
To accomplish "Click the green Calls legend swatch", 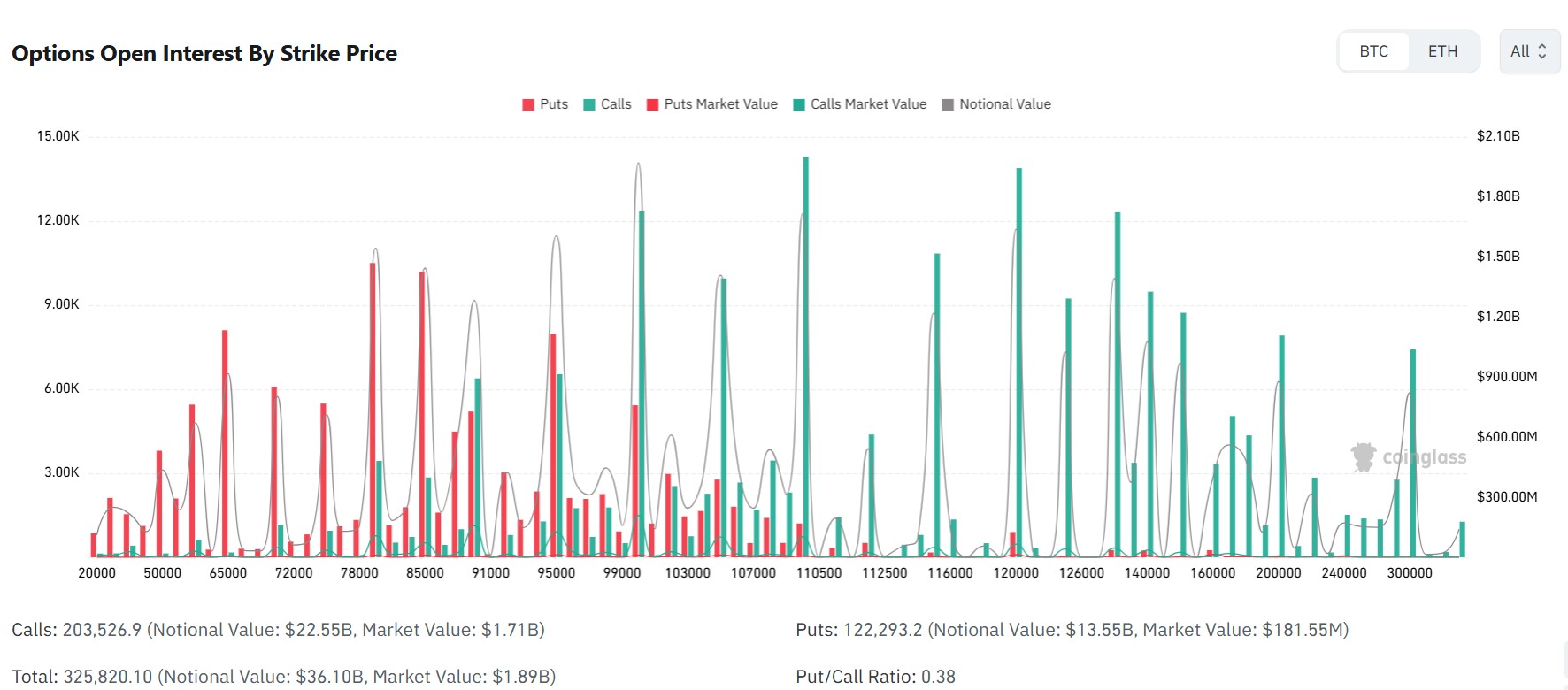I will [x=589, y=104].
